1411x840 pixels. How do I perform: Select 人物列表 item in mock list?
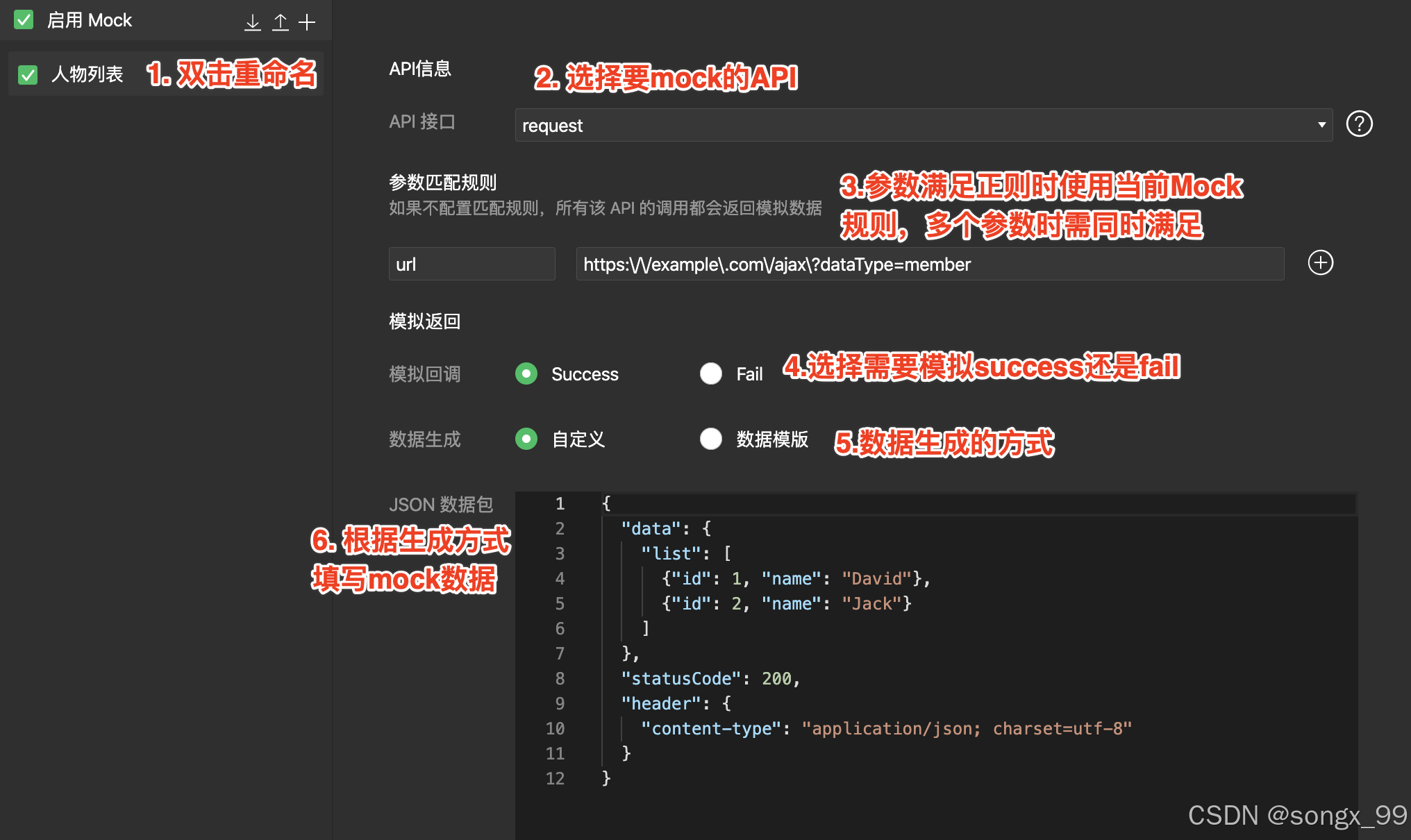(x=87, y=74)
